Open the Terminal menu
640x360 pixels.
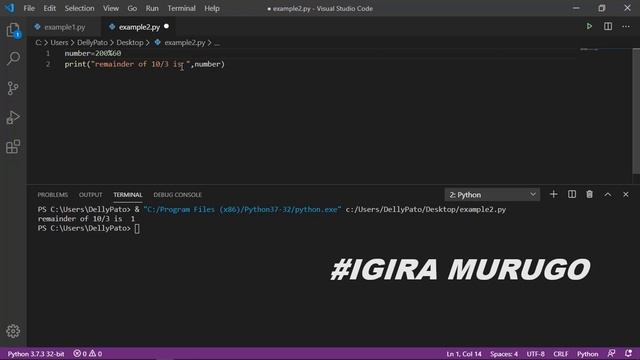[x=181, y=8]
